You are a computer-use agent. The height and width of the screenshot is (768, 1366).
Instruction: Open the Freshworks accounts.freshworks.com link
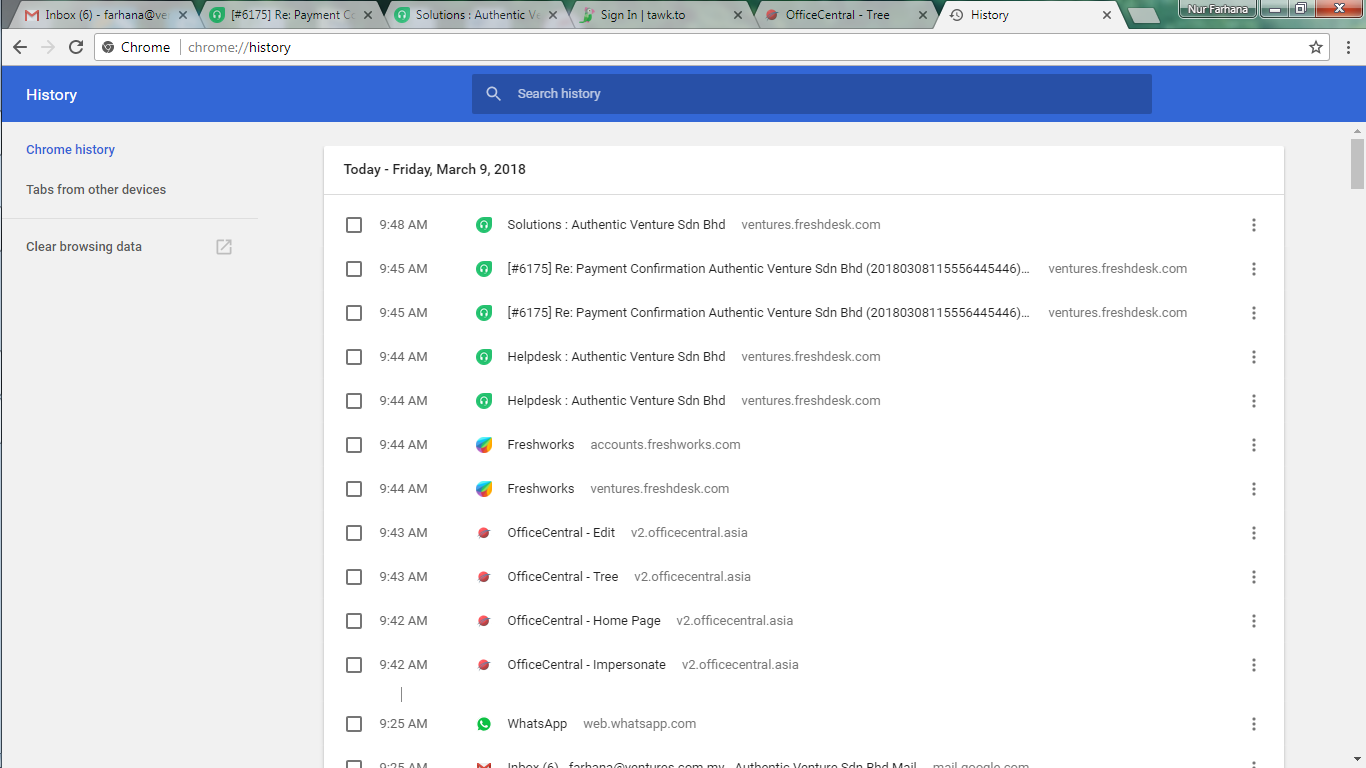click(x=541, y=445)
